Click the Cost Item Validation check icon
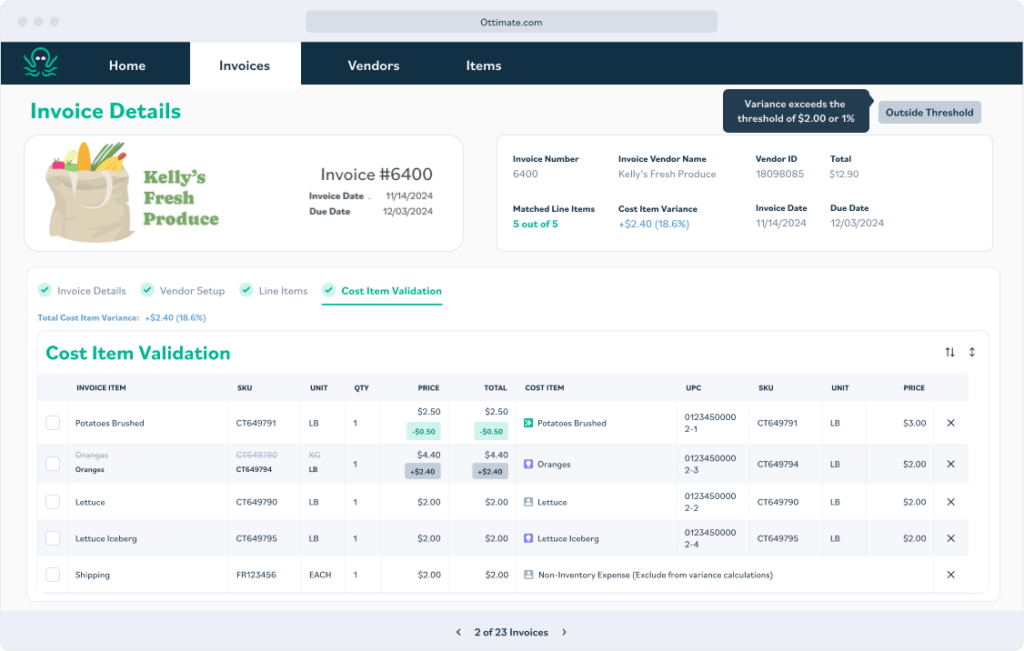 329,289
